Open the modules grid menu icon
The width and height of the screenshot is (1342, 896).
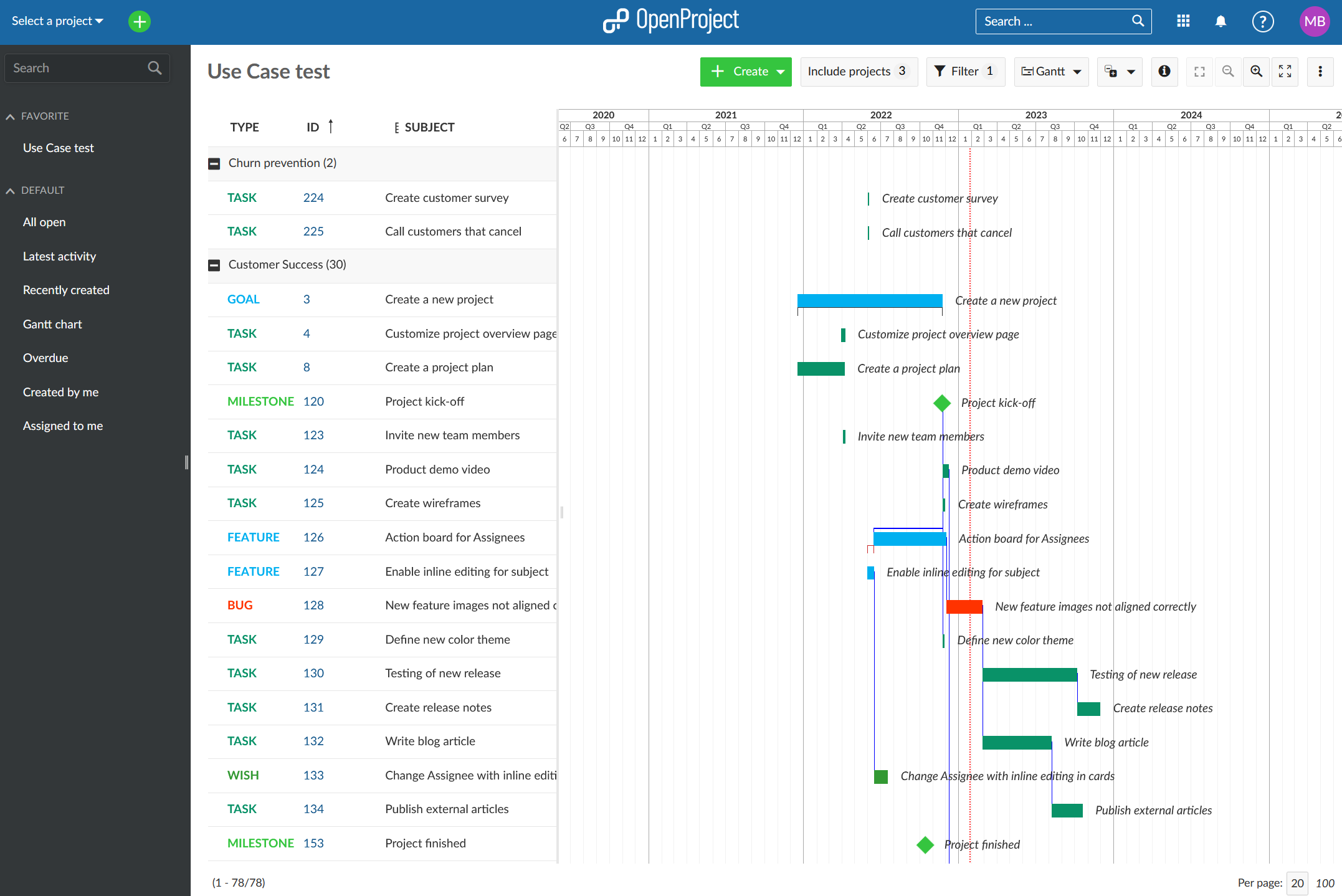click(x=1183, y=21)
